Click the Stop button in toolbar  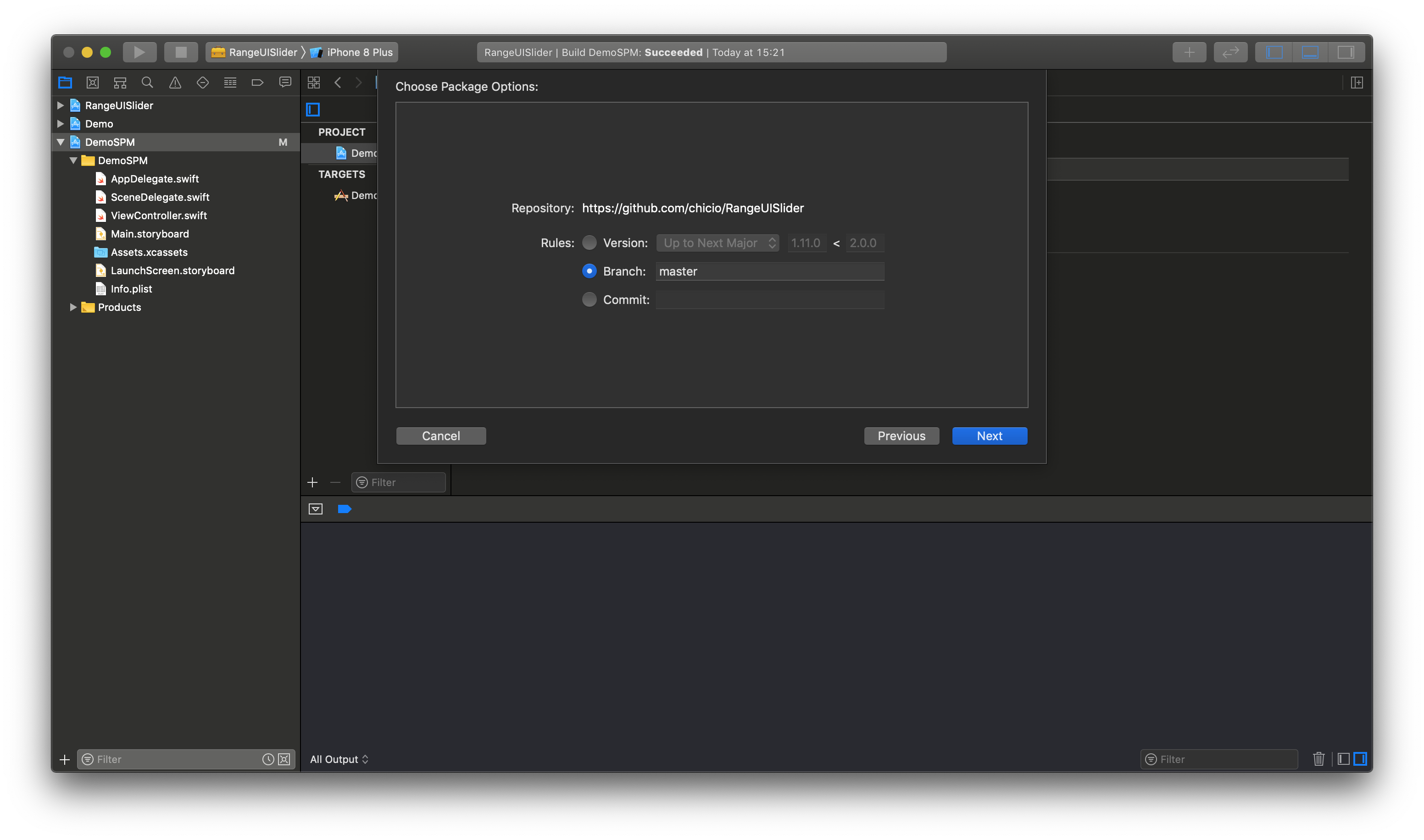(x=181, y=52)
